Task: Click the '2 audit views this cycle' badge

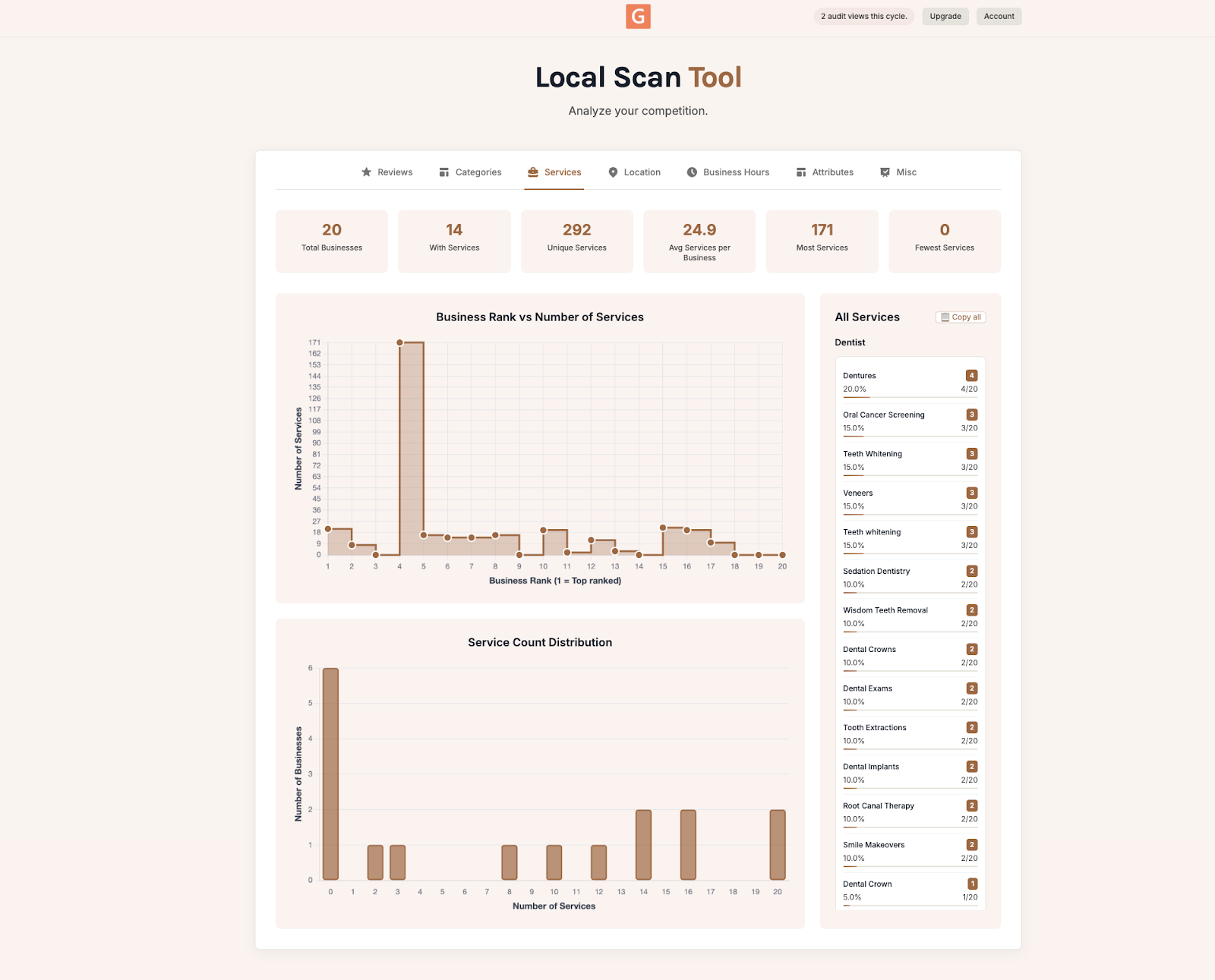Action: (864, 16)
